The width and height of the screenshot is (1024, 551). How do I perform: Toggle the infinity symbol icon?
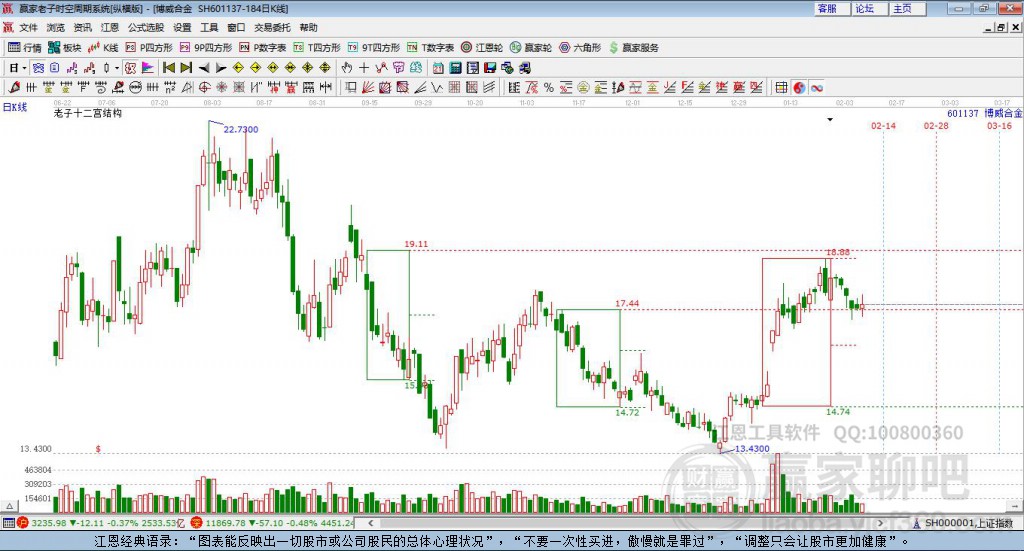(816, 87)
